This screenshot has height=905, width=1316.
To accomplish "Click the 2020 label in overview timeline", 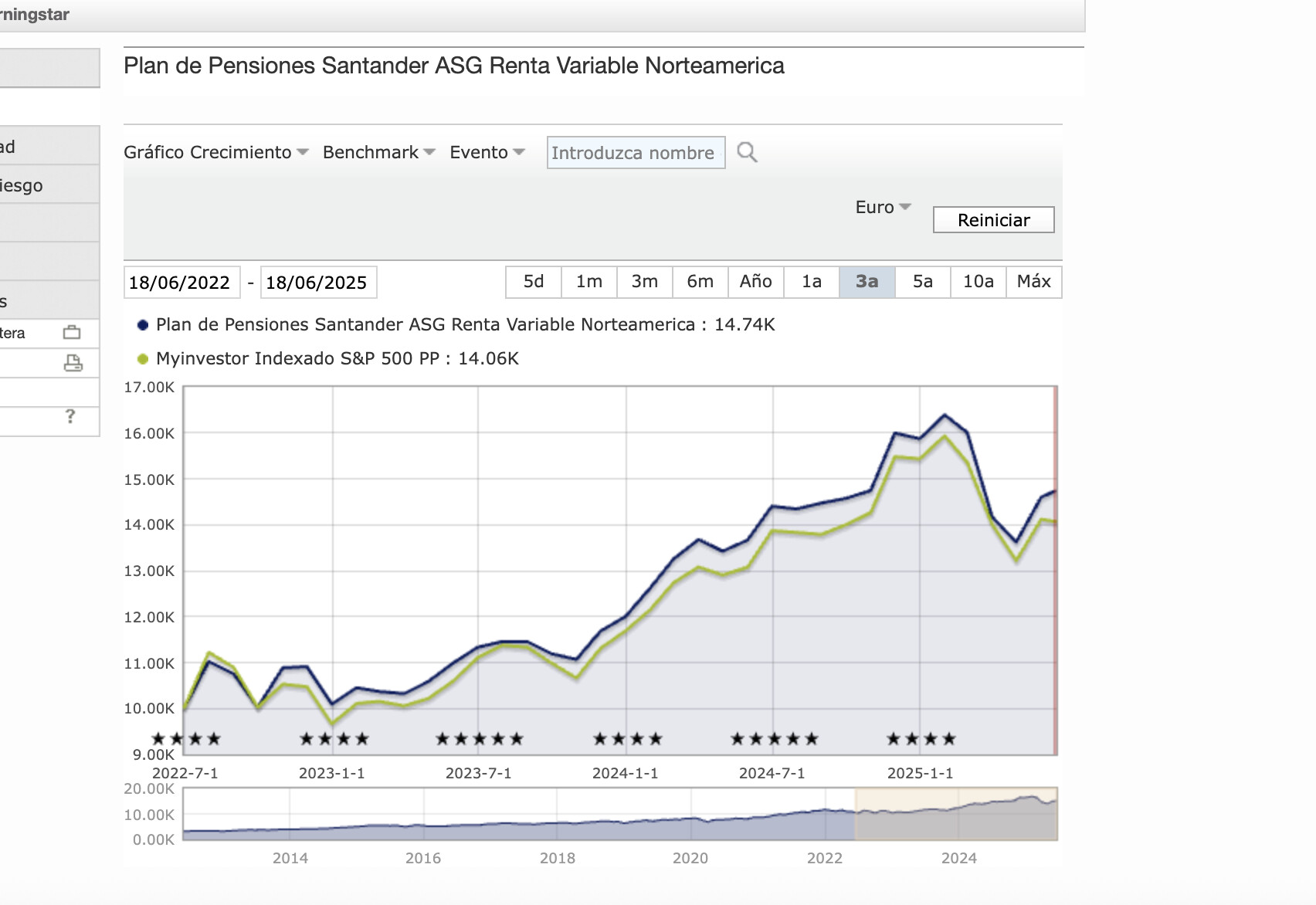I will coord(690,858).
